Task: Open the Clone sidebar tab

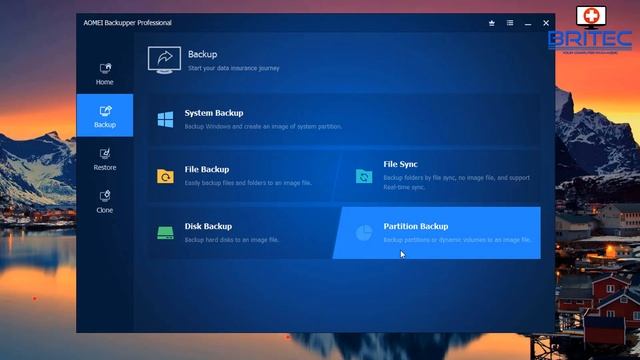Action: (x=104, y=202)
